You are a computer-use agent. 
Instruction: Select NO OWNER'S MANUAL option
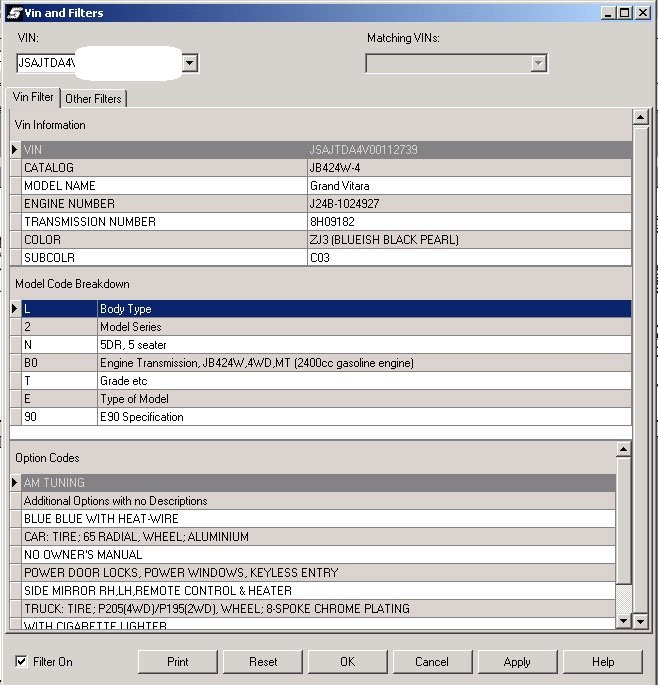318,554
